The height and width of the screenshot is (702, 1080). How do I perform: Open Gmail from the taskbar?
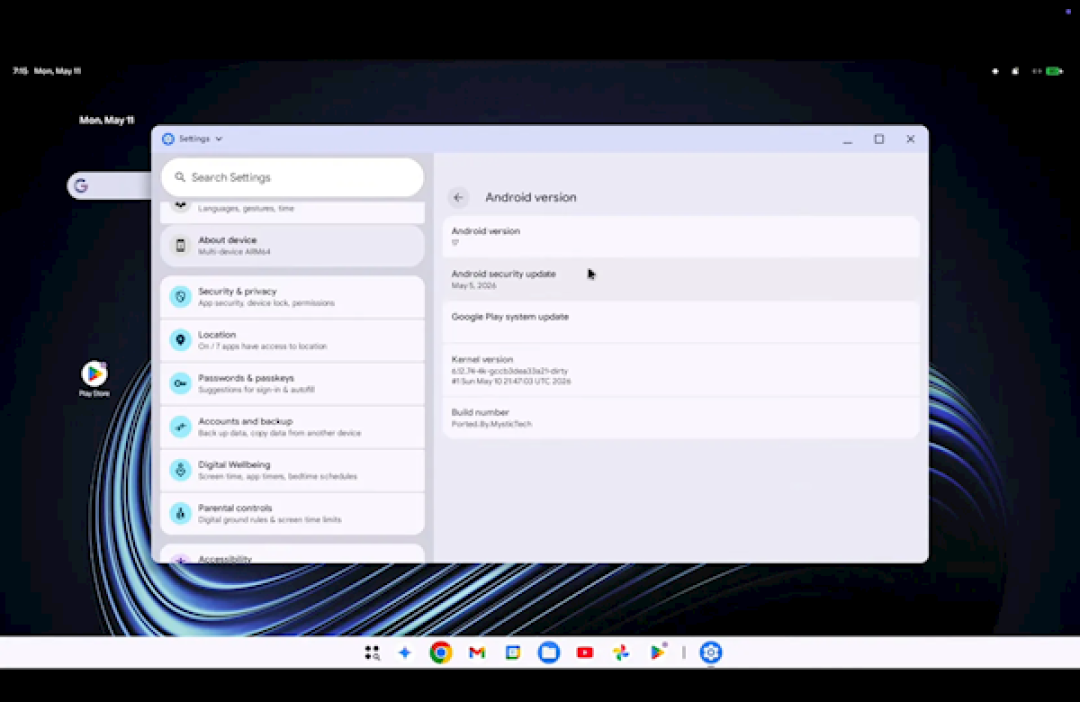(477, 652)
